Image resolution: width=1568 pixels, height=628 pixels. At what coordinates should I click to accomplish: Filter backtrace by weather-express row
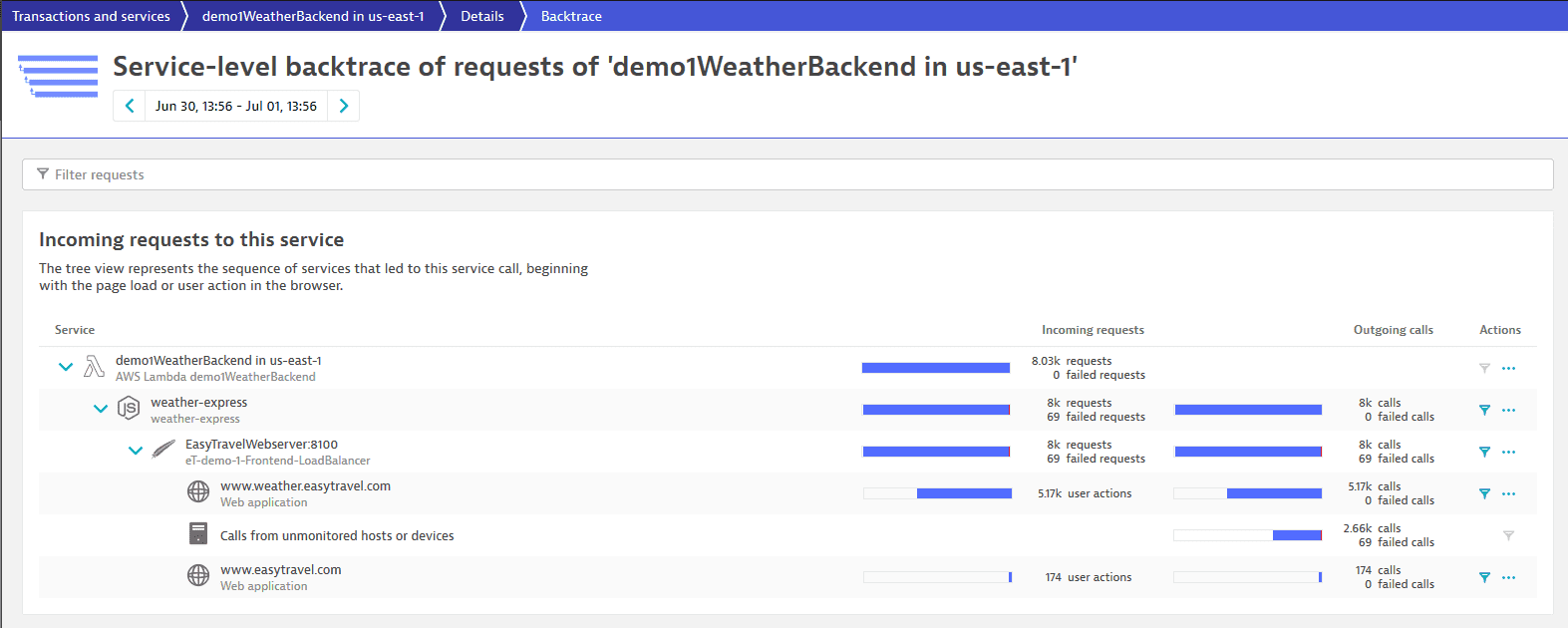pyautogui.click(x=1484, y=410)
